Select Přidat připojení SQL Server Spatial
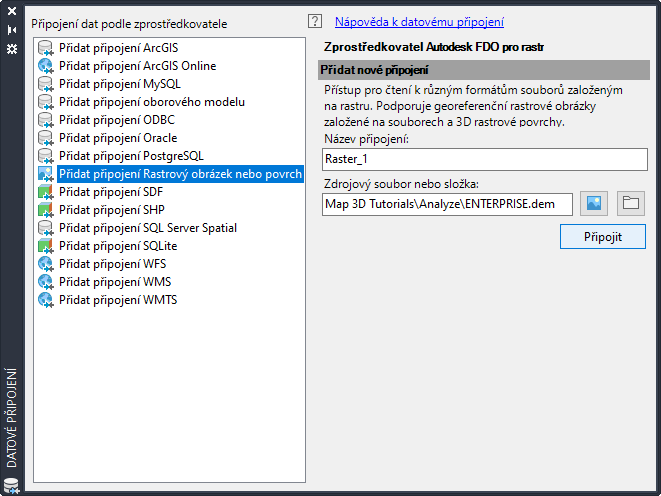 (x=147, y=228)
